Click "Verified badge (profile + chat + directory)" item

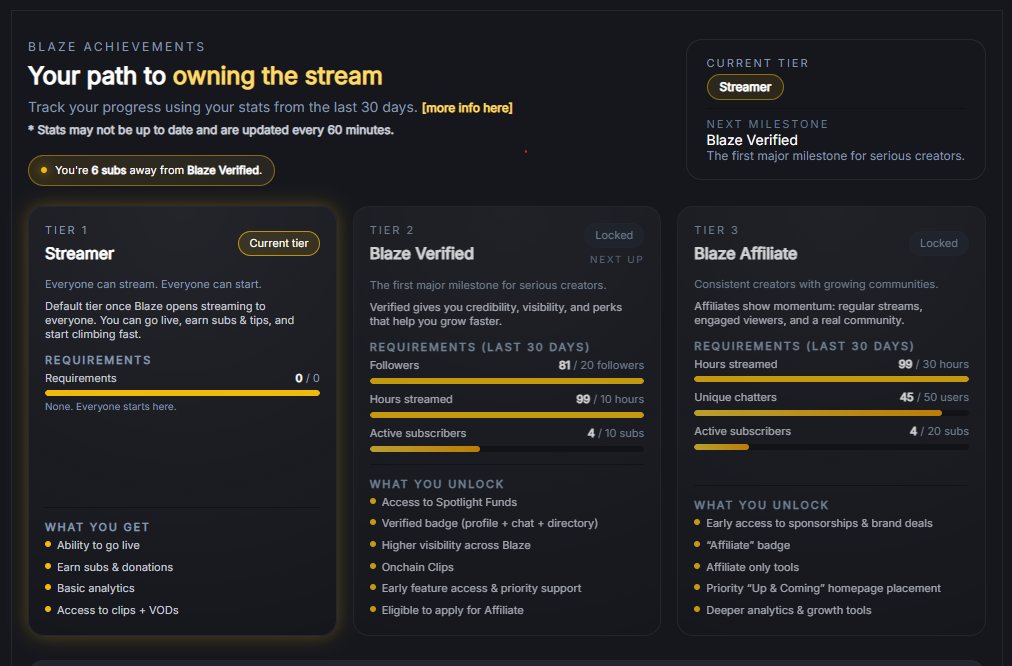pyautogui.click(x=489, y=523)
